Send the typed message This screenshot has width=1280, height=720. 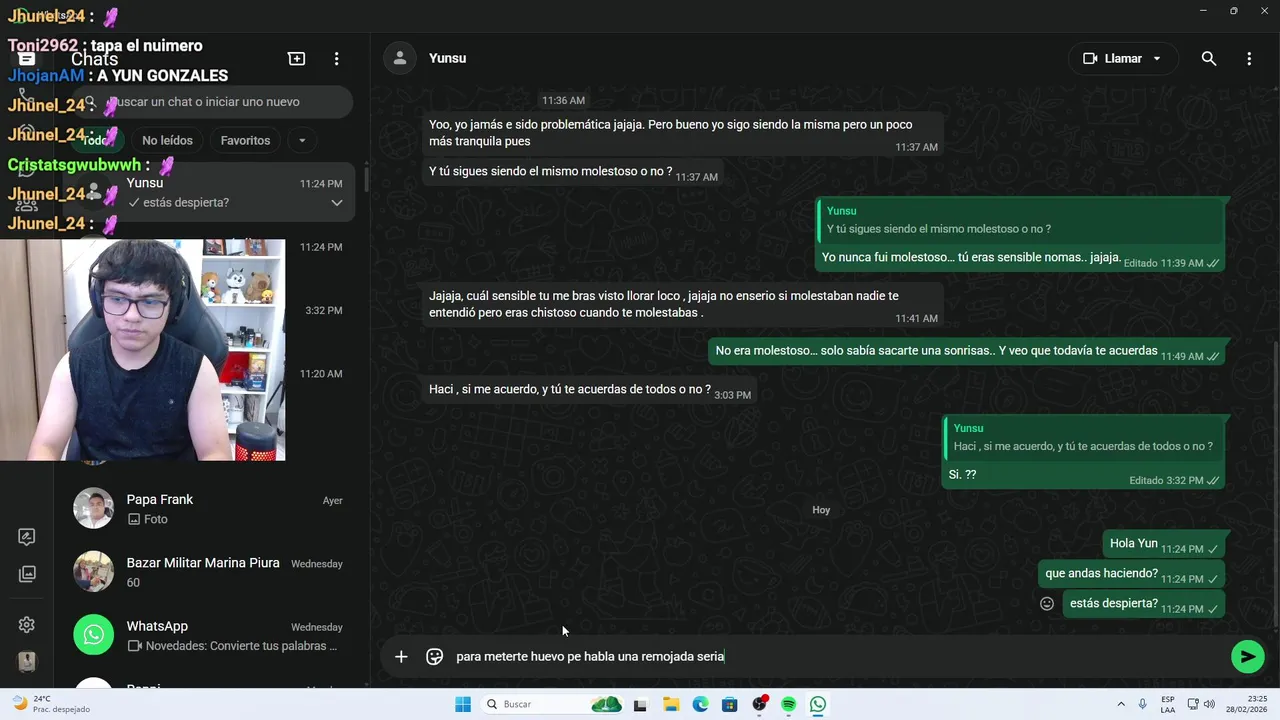[x=1247, y=657]
